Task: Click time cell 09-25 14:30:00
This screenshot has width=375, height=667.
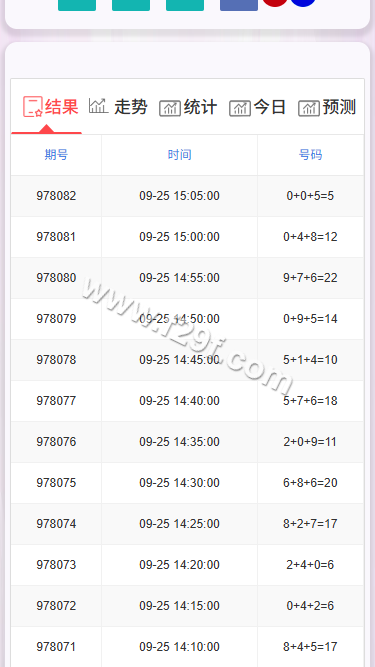Action: pyautogui.click(x=179, y=483)
